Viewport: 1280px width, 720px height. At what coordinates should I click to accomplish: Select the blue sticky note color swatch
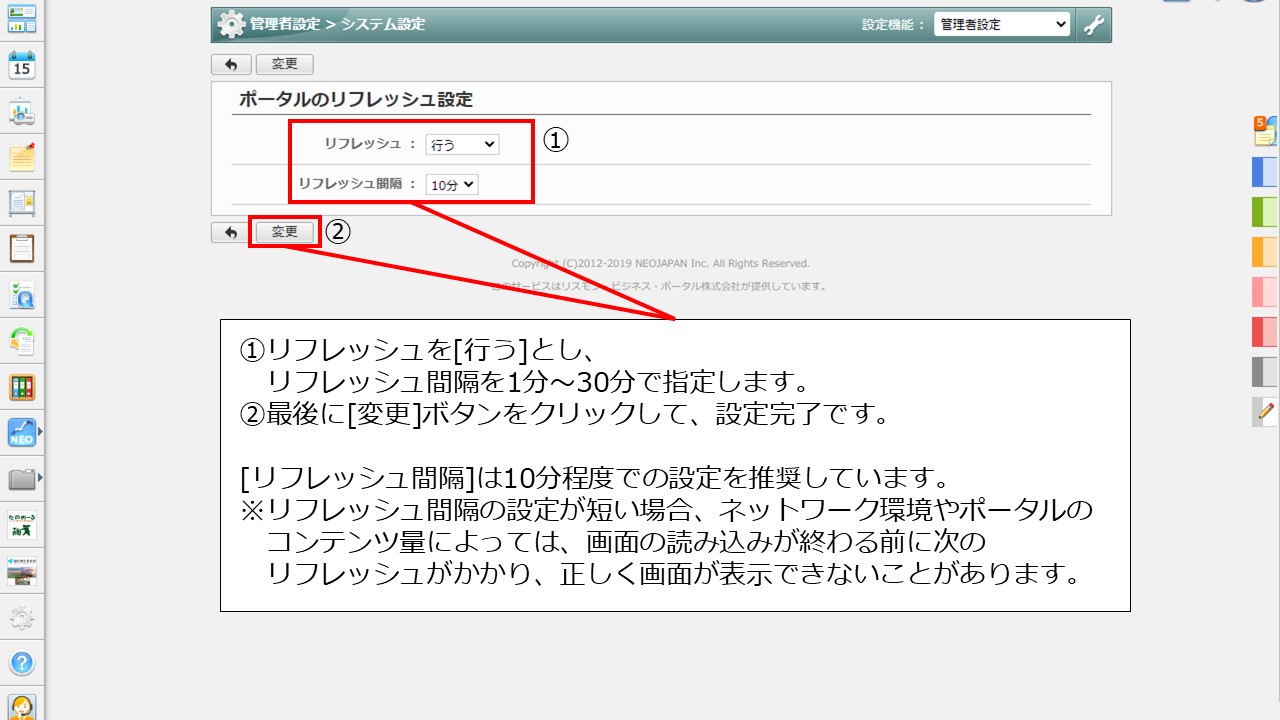(x=1263, y=172)
